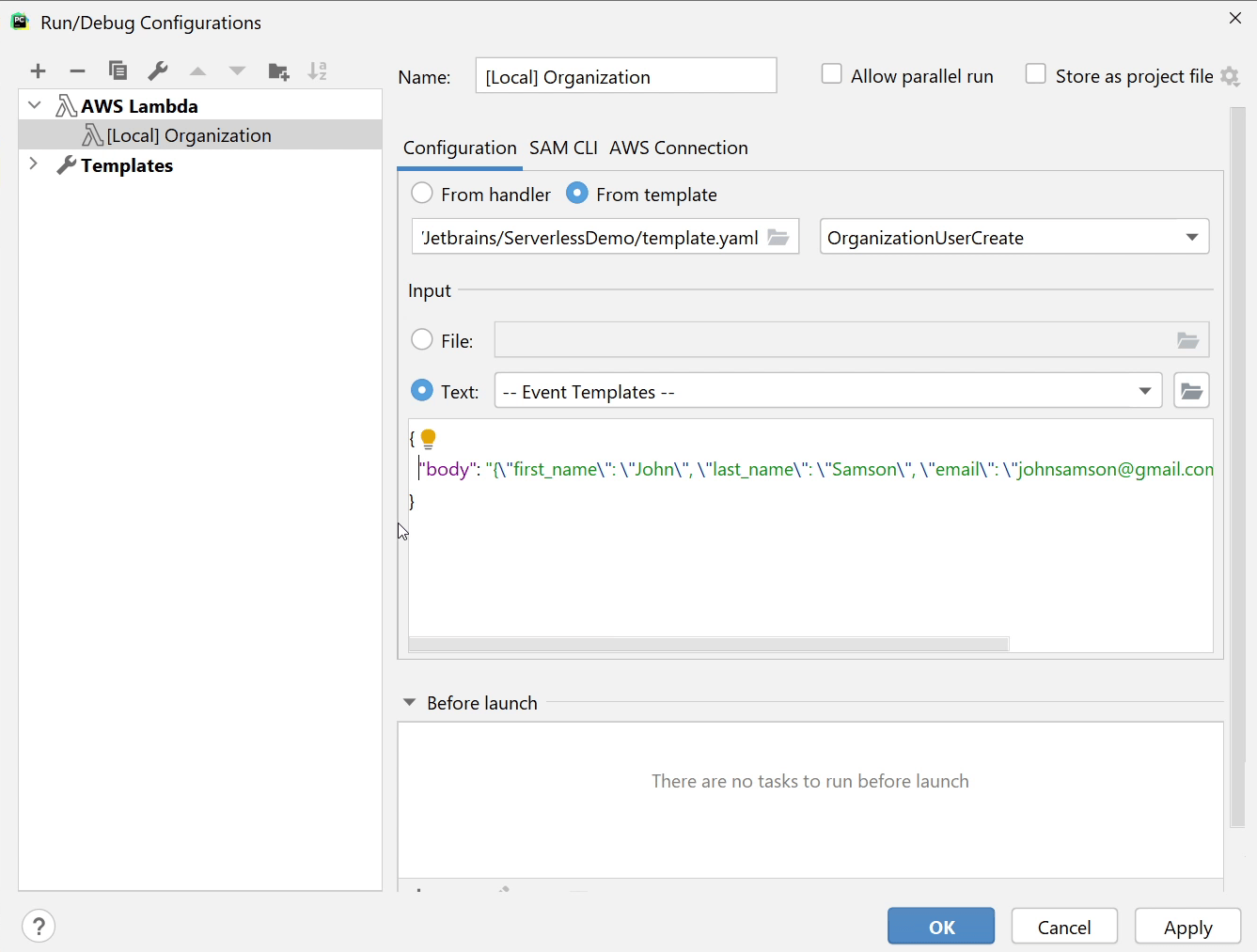Screen dimensions: 1257x952
Task: Open the Event Templates dropdown
Action: click(827, 391)
